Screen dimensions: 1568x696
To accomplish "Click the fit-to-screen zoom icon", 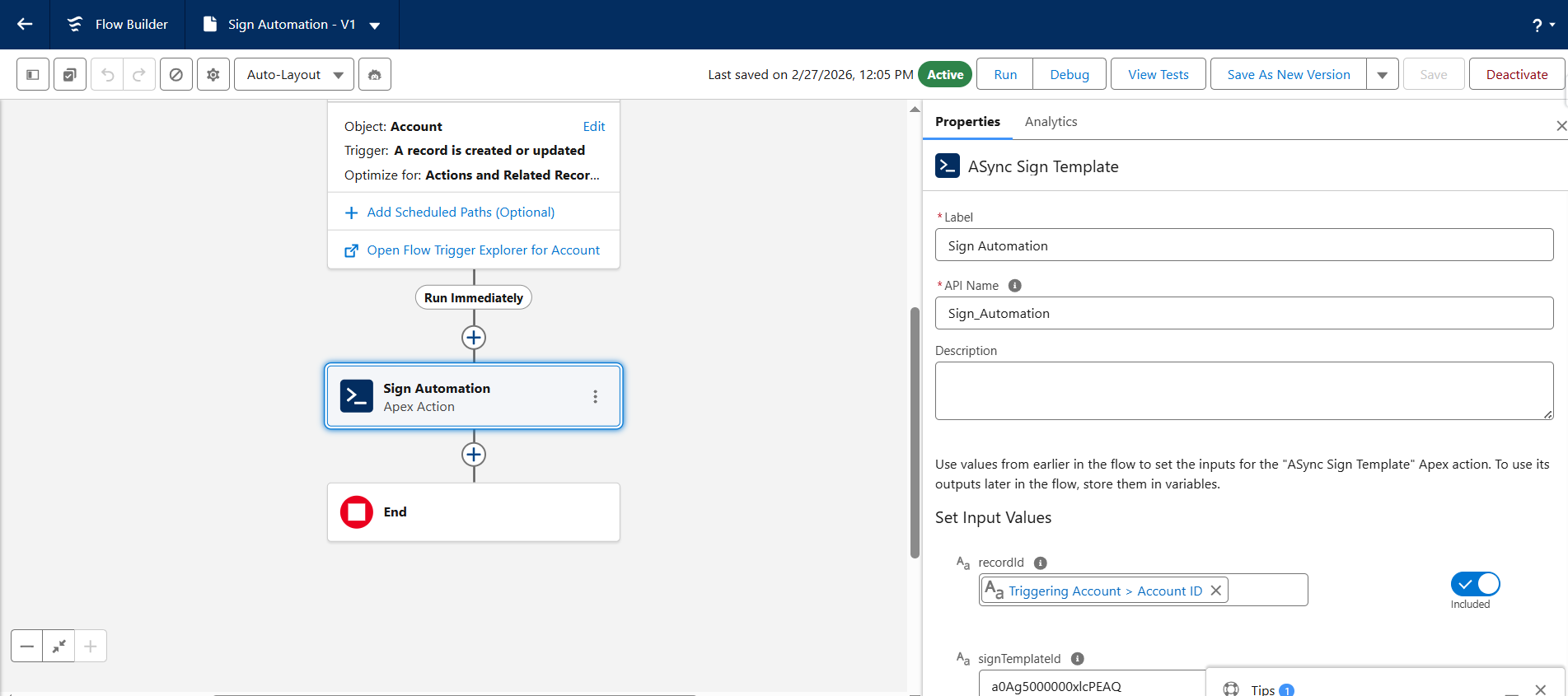I will (x=59, y=647).
